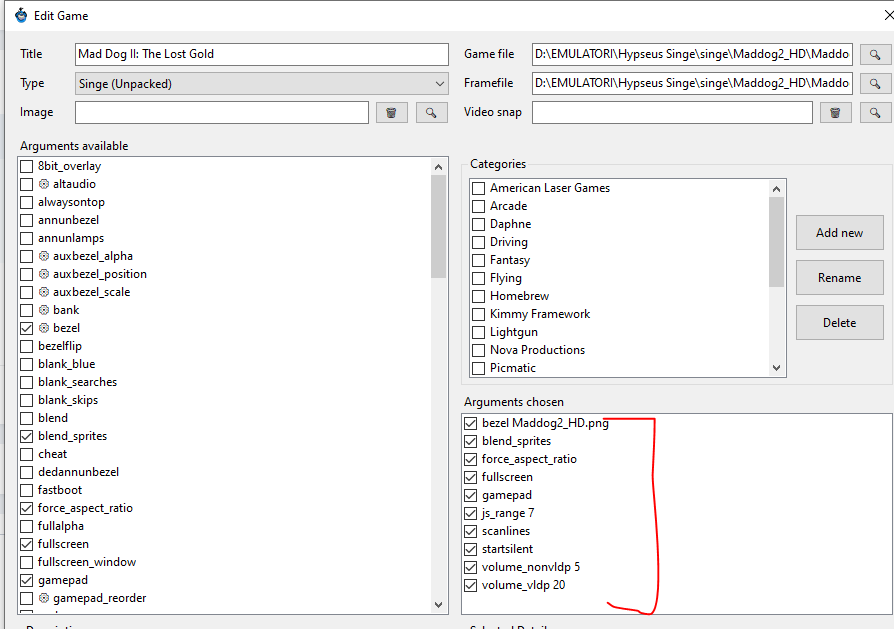894x629 pixels.
Task: Open the Type dropdown Singe (Unpacked)
Action: pos(262,84)
